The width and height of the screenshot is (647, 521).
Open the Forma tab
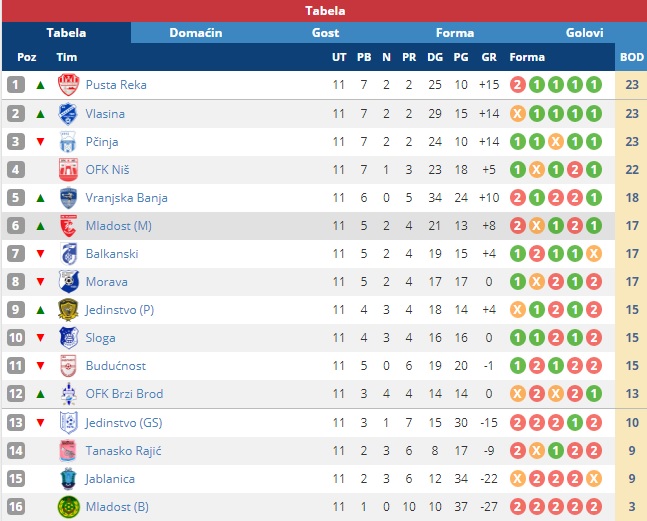click(x=455, y=33)
